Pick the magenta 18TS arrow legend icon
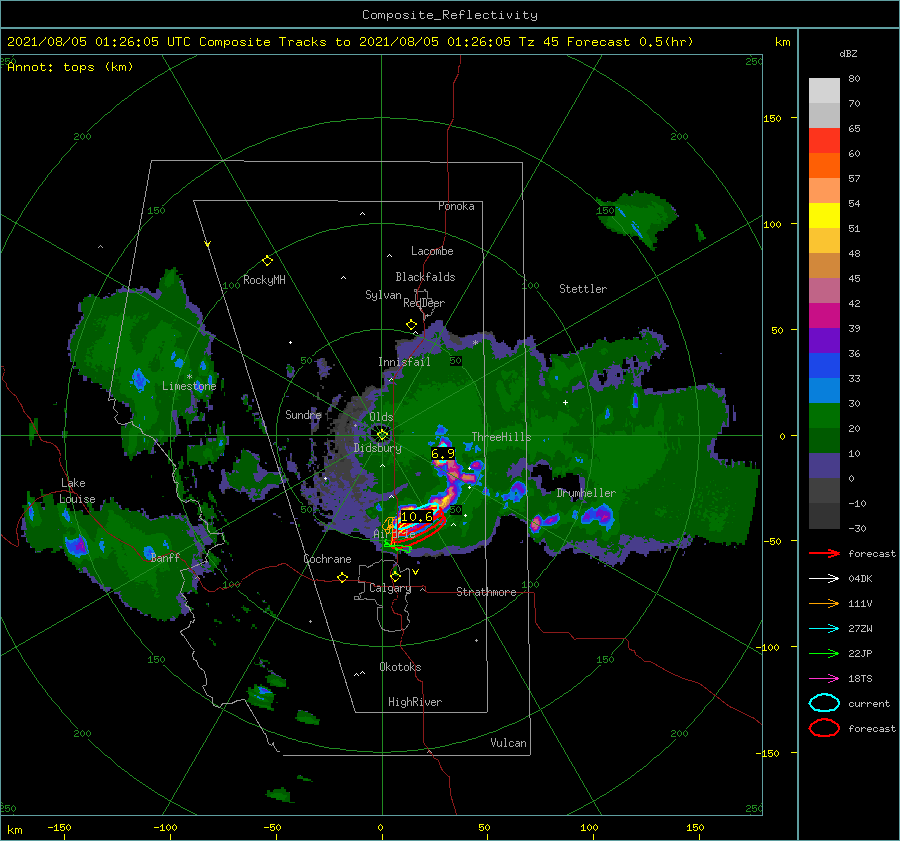The height and width of the screenshot is (841, 900). (824, 679)
